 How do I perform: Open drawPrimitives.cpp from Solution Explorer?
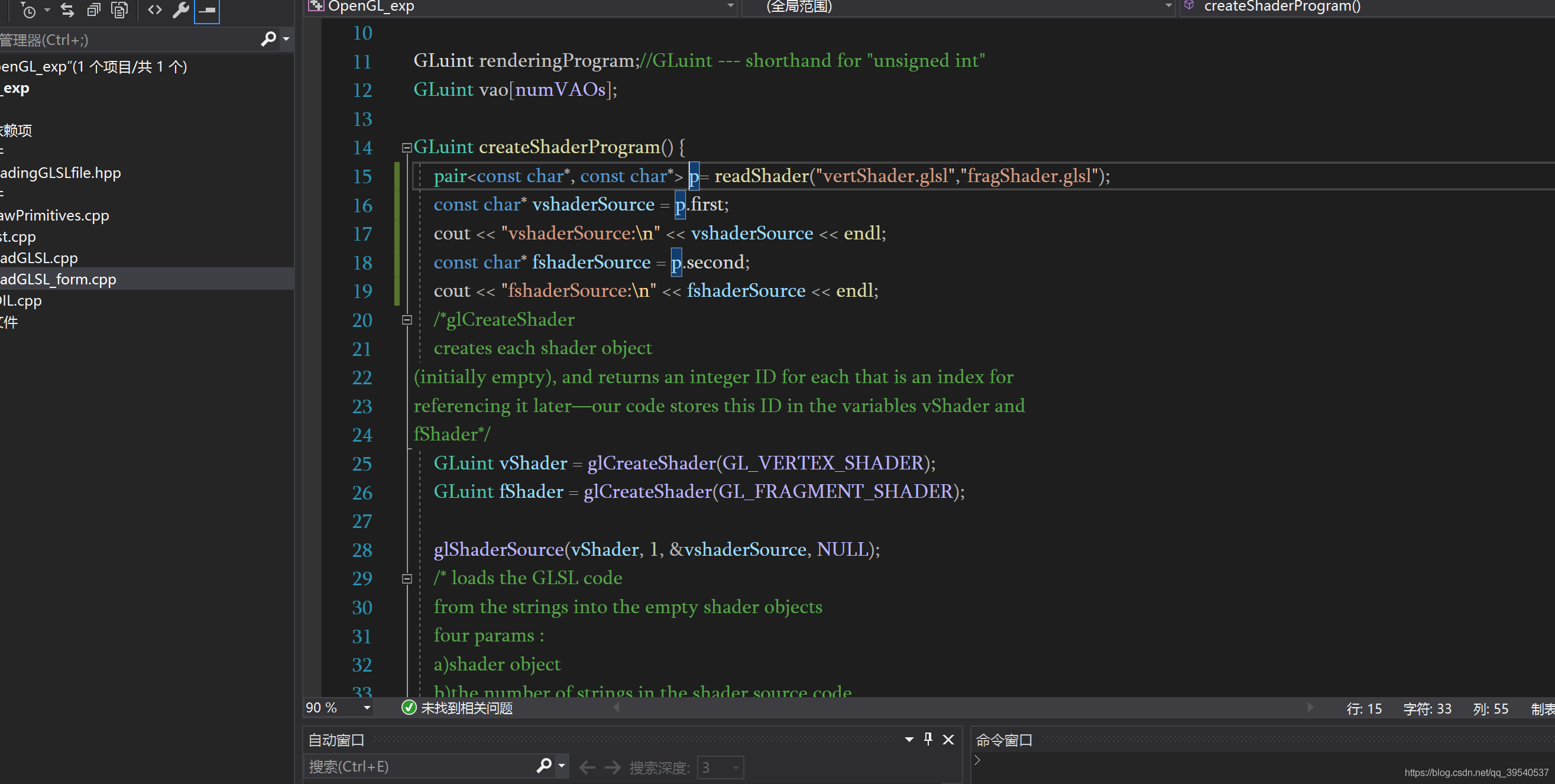[x=54, y=215]
